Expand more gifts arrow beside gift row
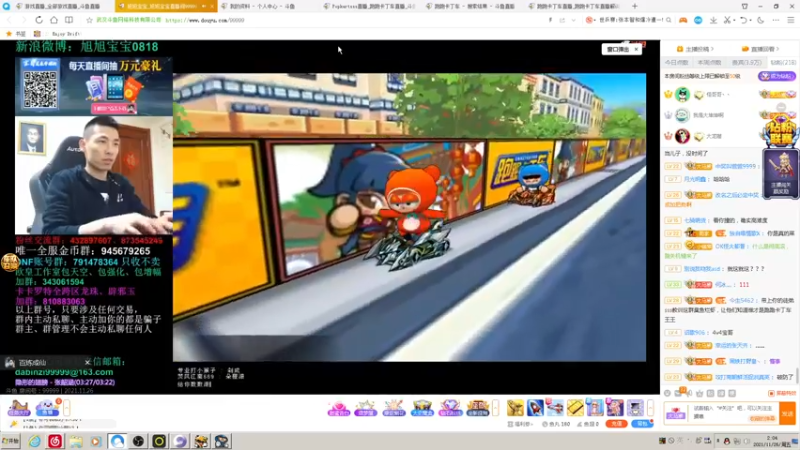Image resolution: width=800 pixels, height=450 pixels. coord(651,408)
